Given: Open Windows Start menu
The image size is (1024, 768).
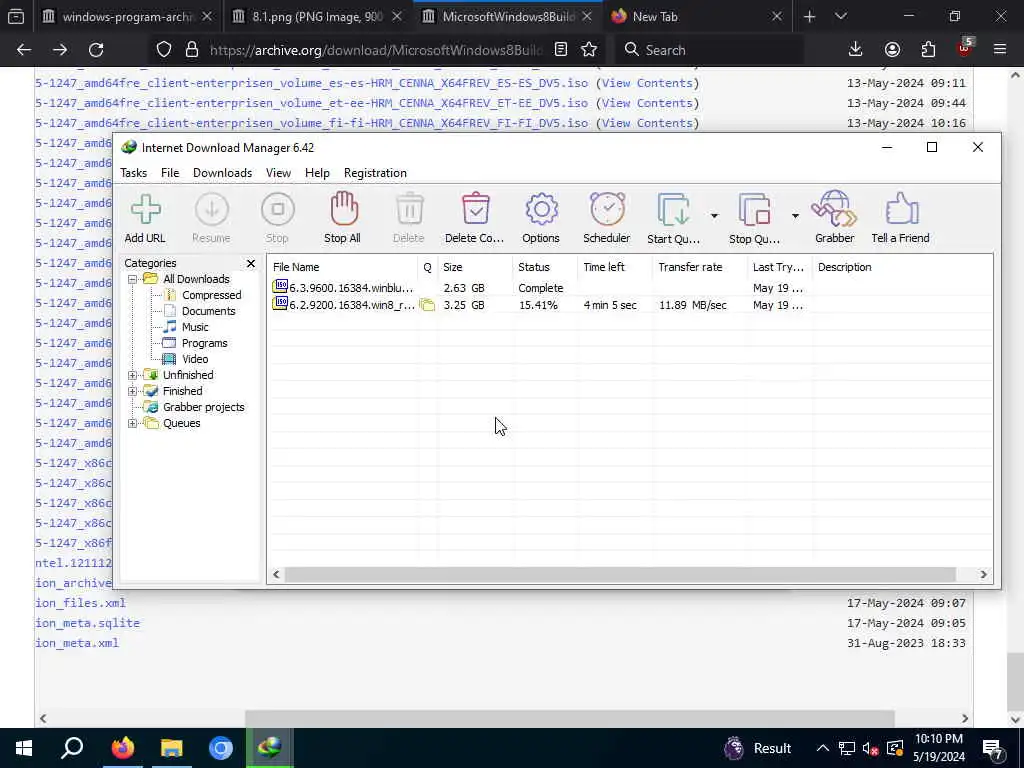Looking at the screenshot, I should click(x=24, y=748).
